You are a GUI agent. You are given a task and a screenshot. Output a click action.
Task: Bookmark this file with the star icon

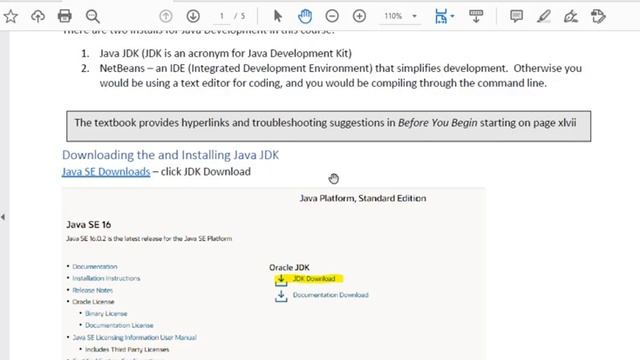click(11, 16)
